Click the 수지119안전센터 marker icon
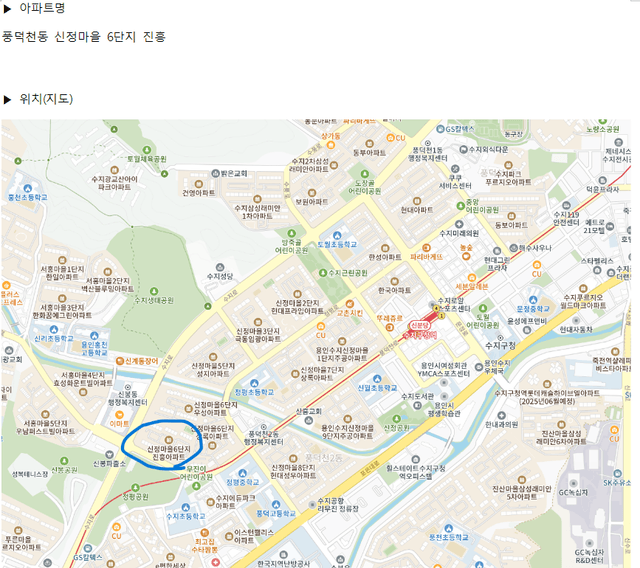 (x=566, y=205)
